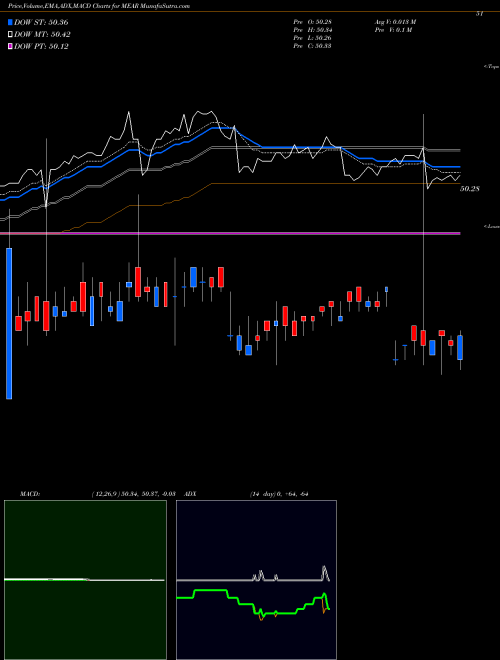Click the last blue candlestick on the right
The width and height of the screenshot is (500, 660).
click(460, 348)
